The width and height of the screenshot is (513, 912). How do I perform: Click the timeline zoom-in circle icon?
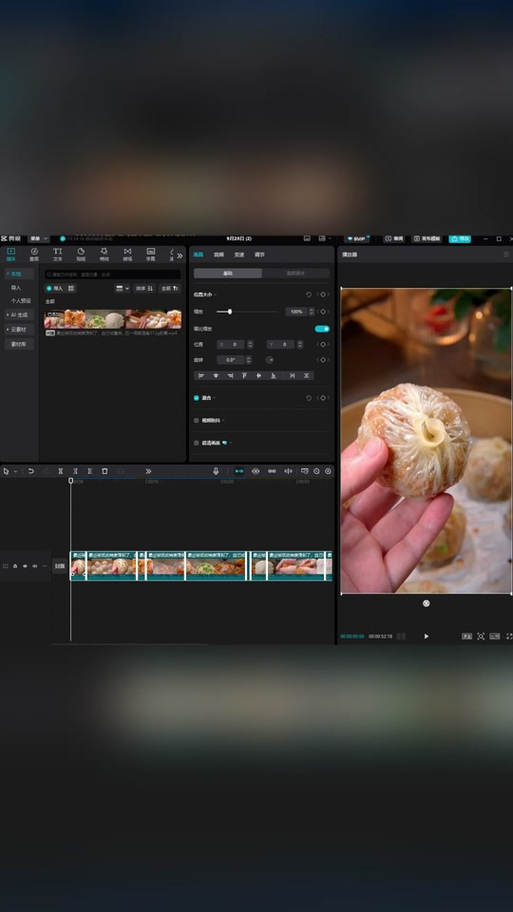point(328,471)
